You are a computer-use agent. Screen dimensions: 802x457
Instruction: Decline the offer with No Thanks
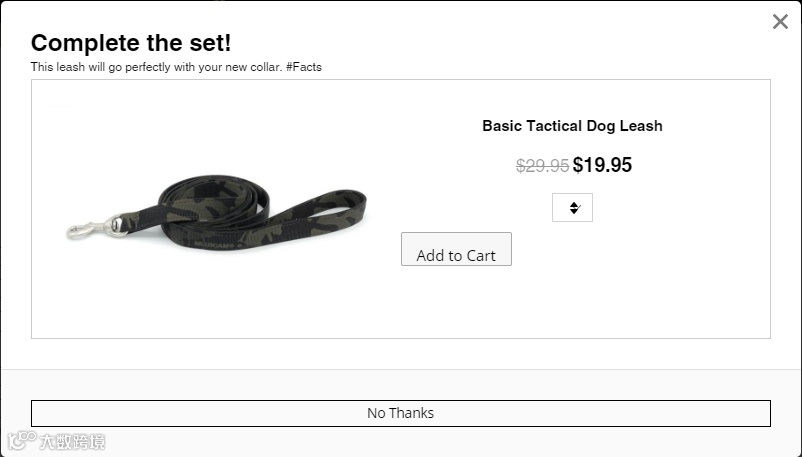[400, 413]
